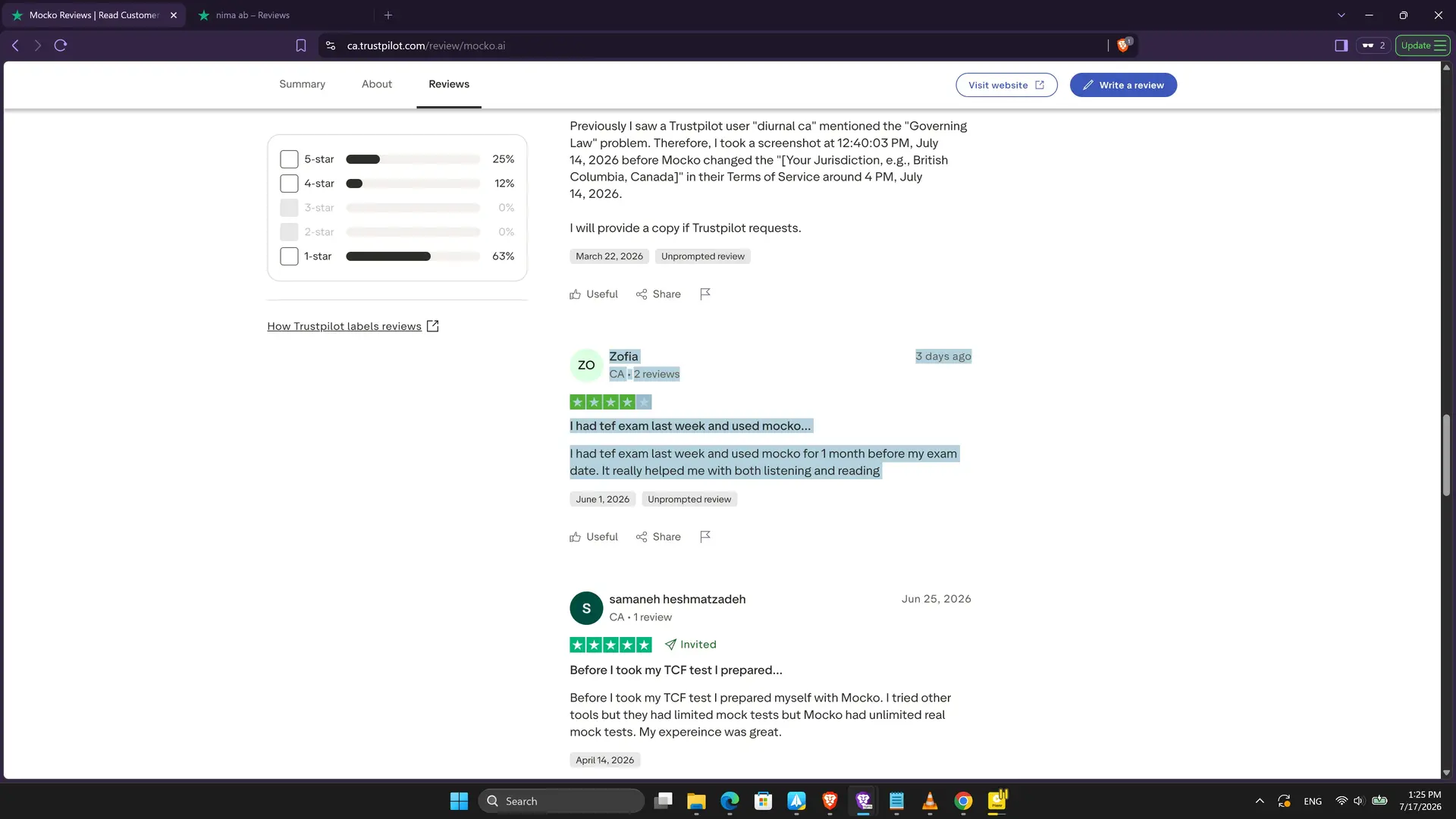Switch to the Mocko Reviews tab

coord(94,15)
